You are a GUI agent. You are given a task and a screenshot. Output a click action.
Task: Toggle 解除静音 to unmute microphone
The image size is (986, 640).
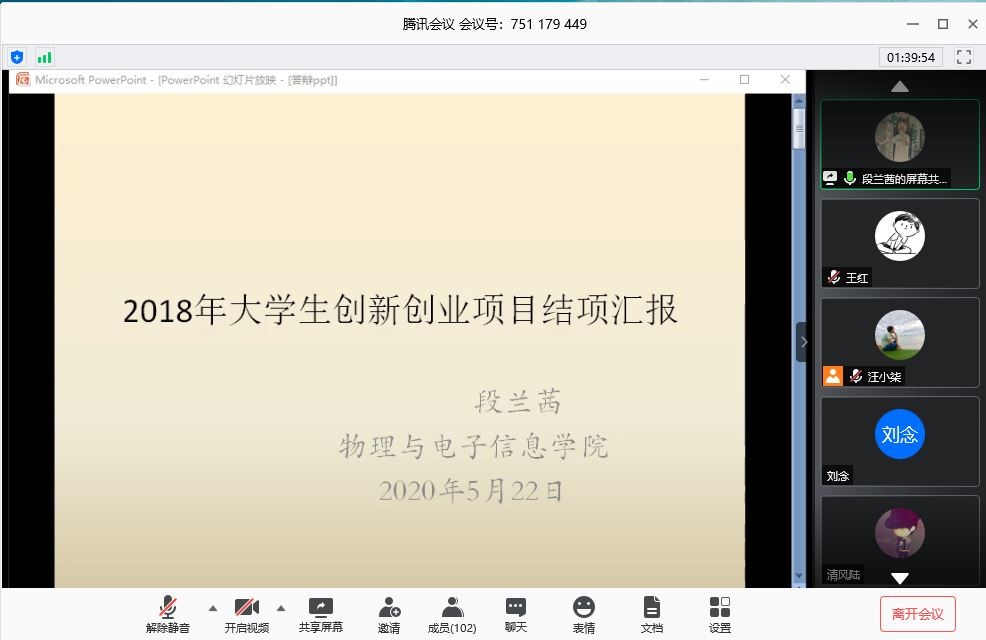(168, 614)
